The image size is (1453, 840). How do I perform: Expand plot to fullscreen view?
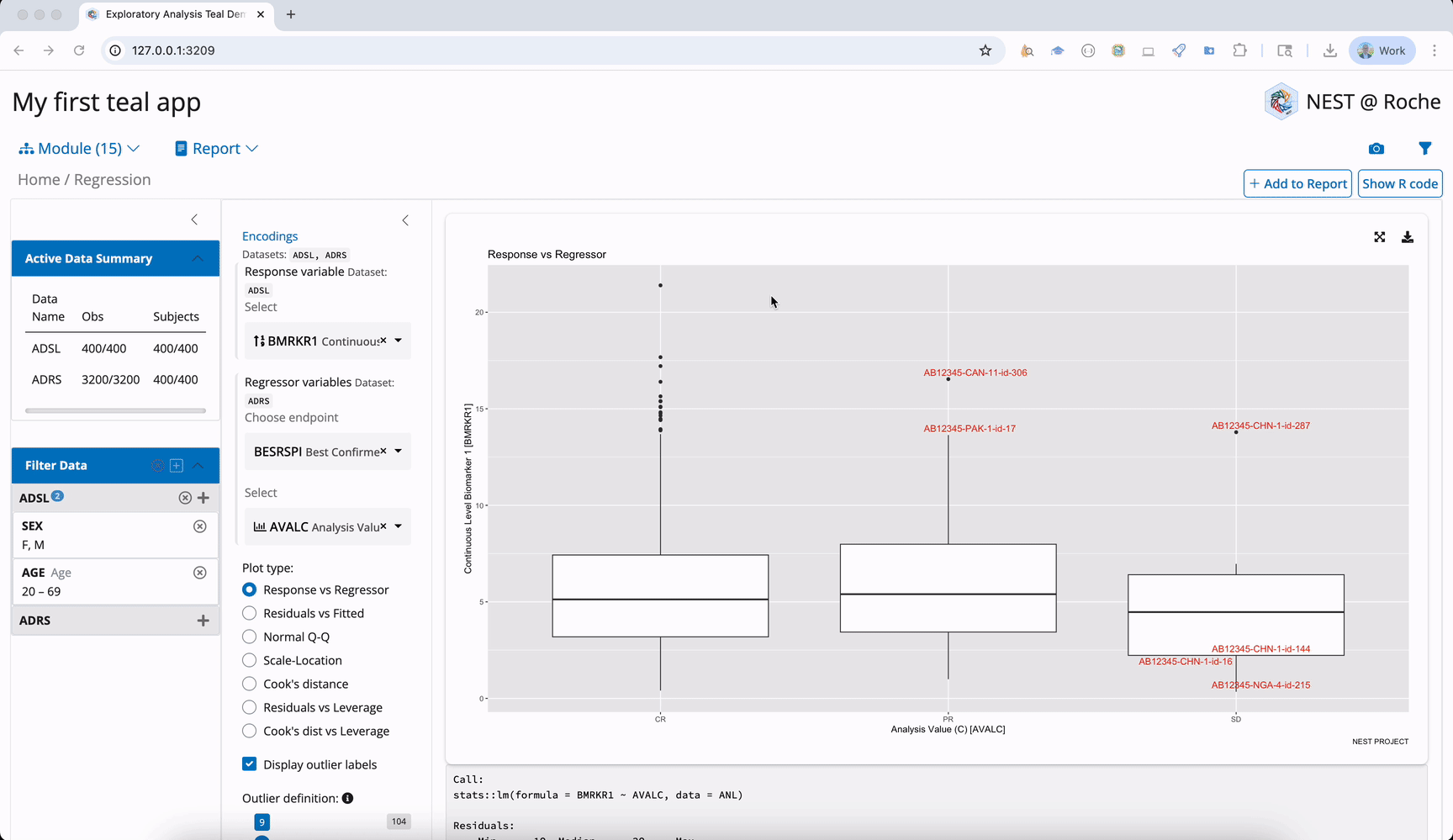(x=1379, y=238)
